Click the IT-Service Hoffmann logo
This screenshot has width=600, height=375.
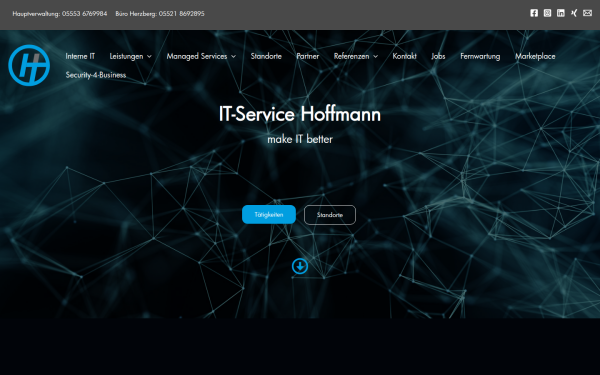coord(29,65)
